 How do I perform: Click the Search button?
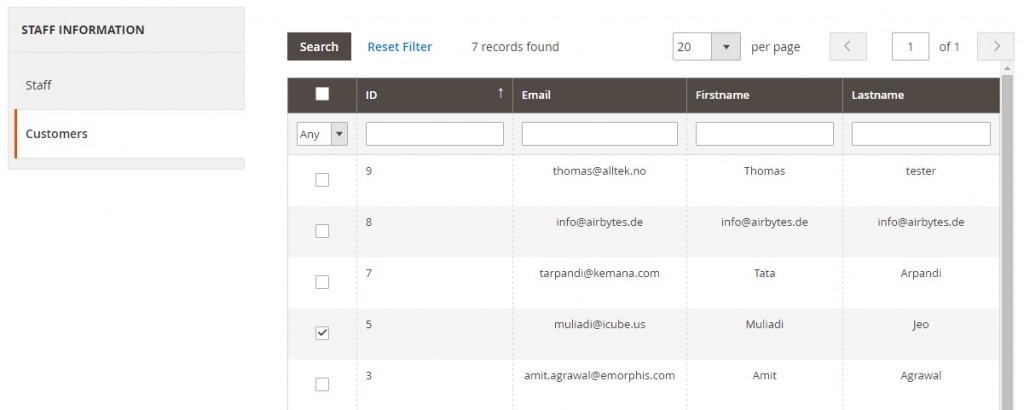(319, 47)
